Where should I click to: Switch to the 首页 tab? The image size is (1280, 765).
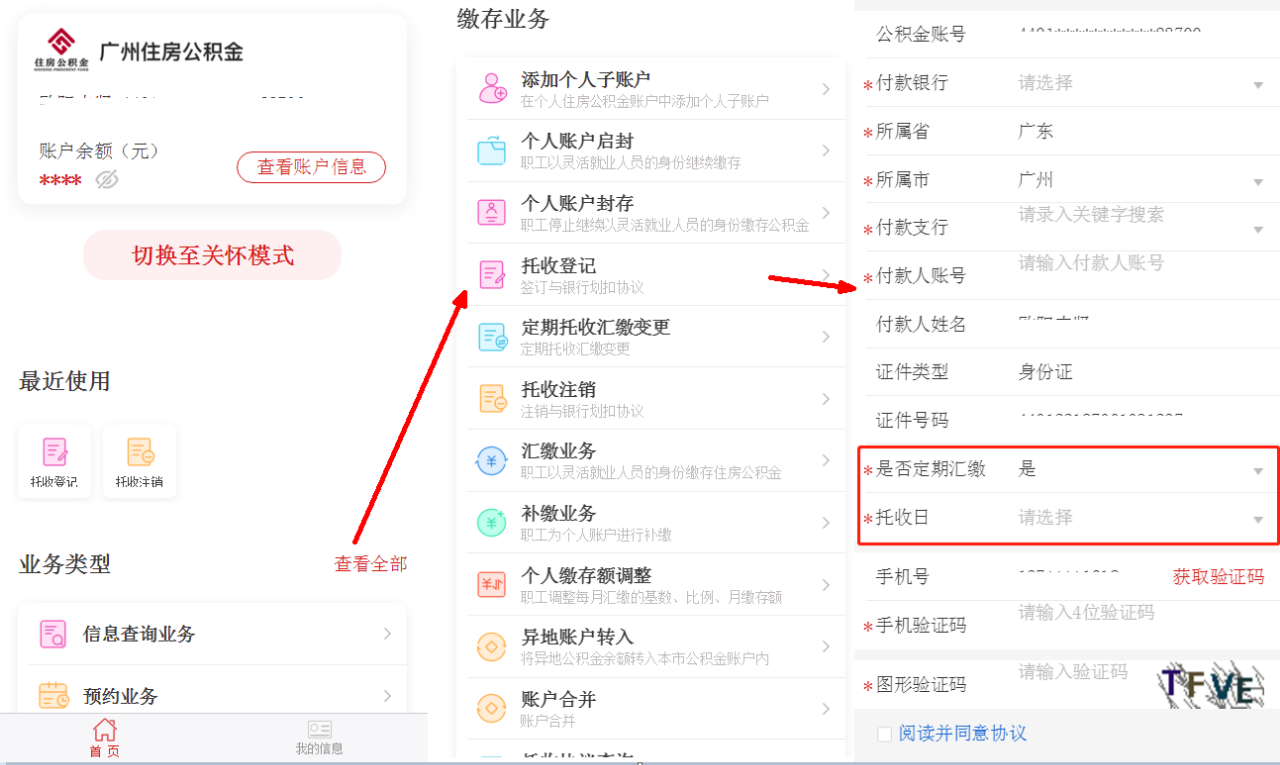point(104,738)
